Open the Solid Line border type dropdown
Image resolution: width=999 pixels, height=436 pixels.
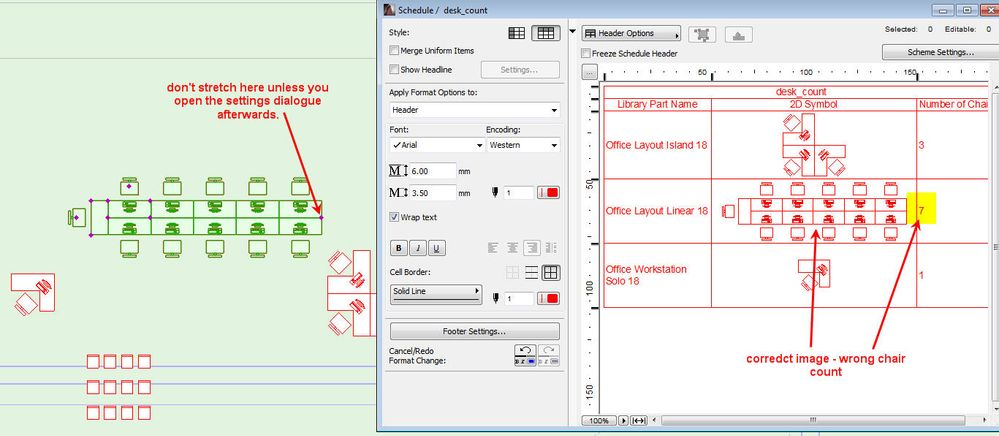point(436,293)
